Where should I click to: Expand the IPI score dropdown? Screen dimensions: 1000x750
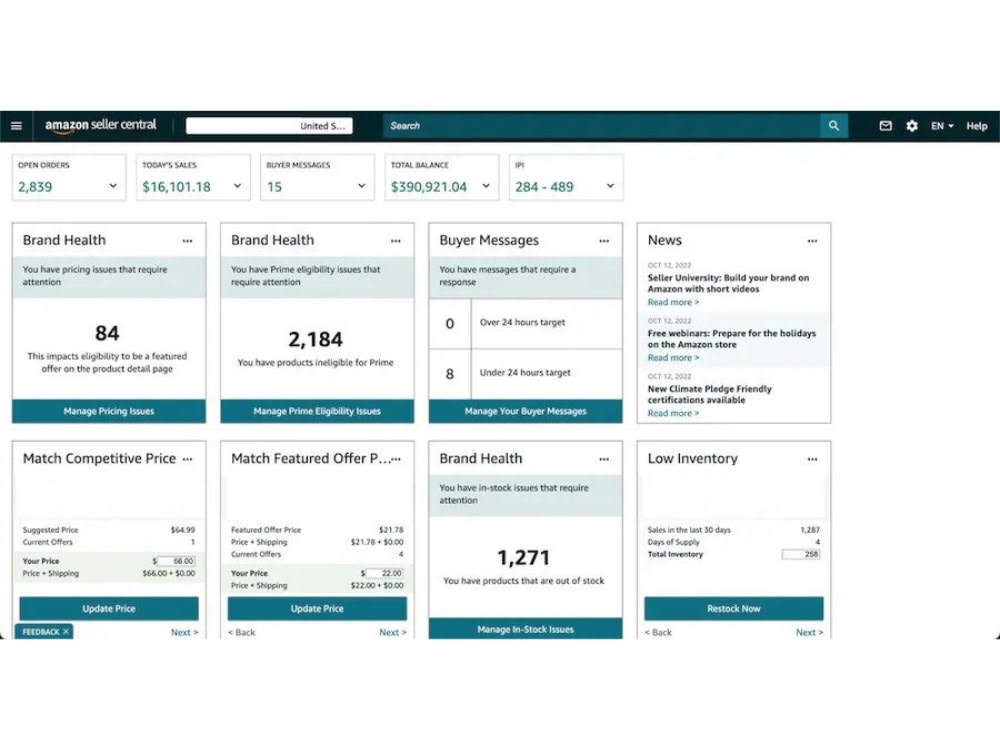[608, 186]
